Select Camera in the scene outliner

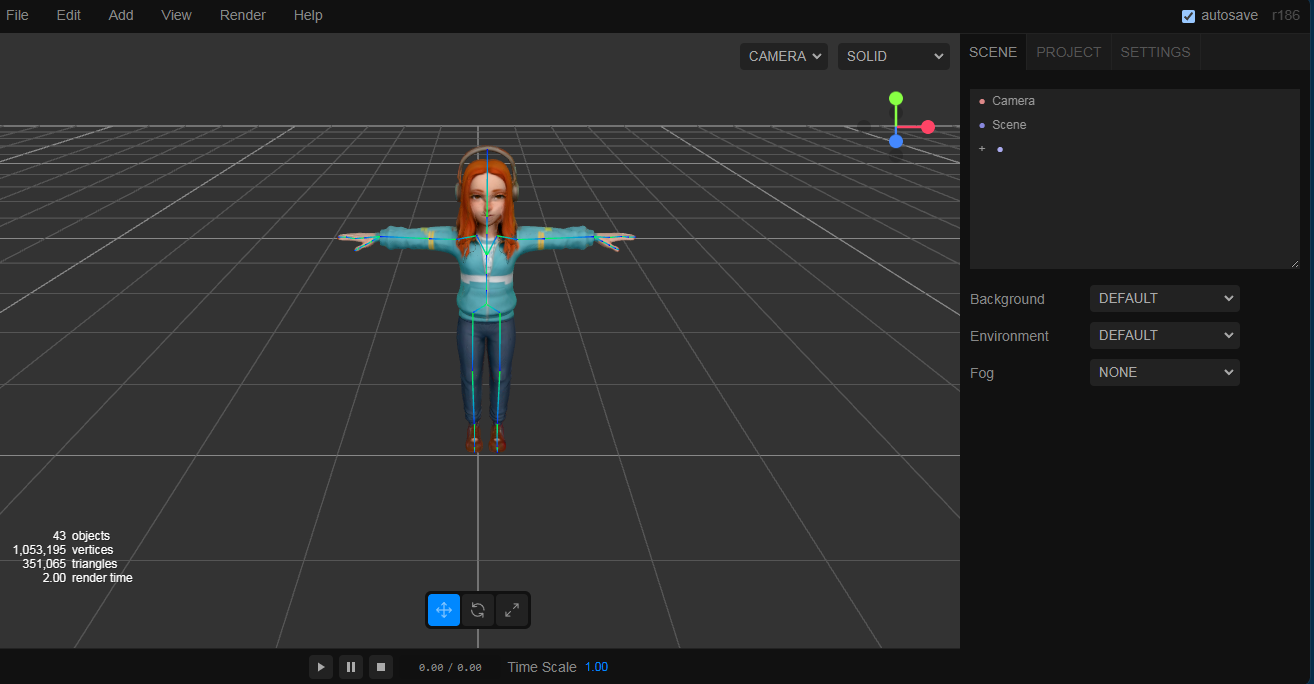pos(1135,101)
